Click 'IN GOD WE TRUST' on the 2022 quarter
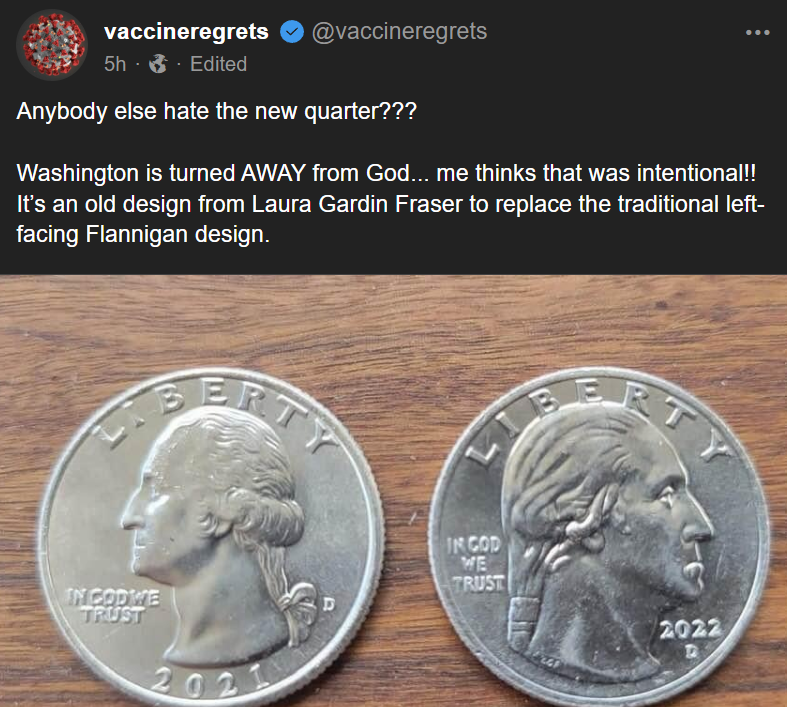 (x=476, y=564)
